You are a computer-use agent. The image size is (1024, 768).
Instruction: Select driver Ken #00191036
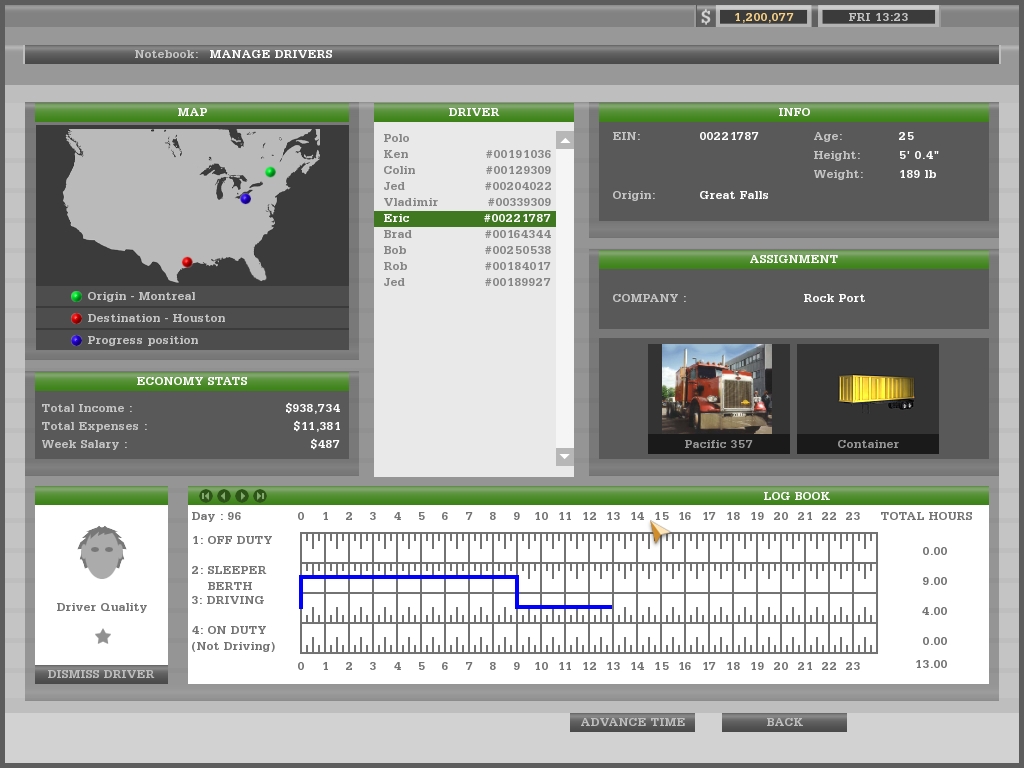[x=465, y=154]
